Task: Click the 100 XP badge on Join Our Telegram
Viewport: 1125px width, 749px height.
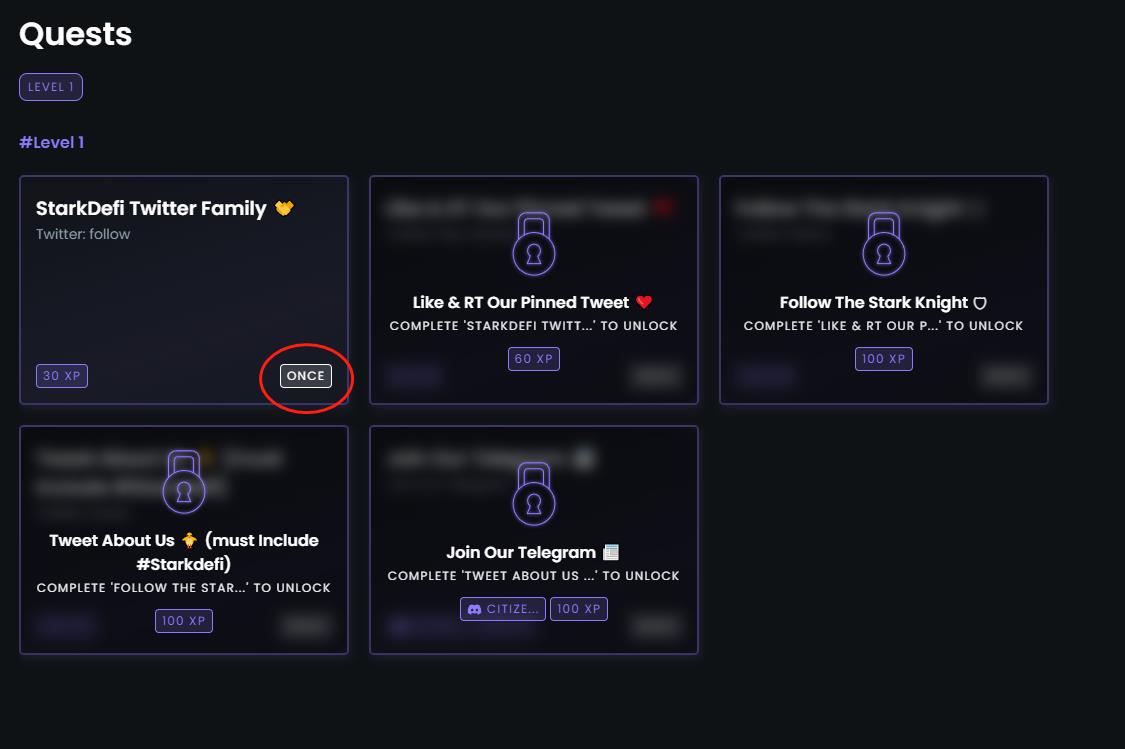Action: 579,608
